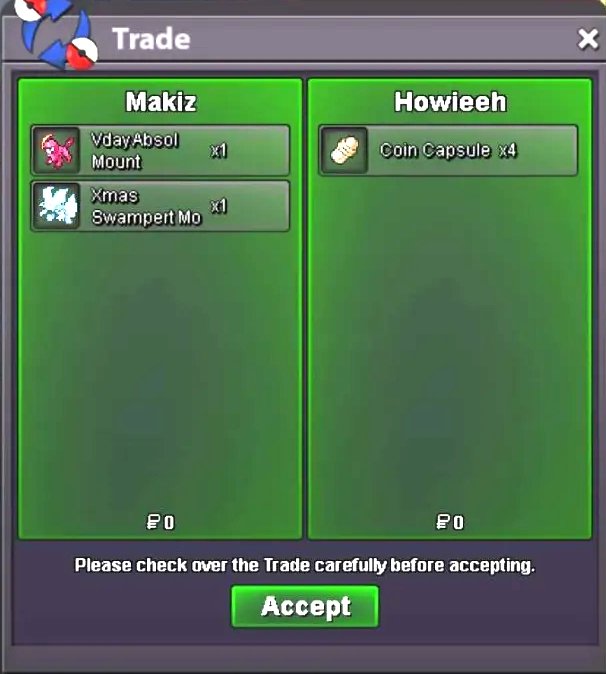This screenshot has height=674, width=606.
Task: Click the Trade window title text
Action: pos(151,39)
